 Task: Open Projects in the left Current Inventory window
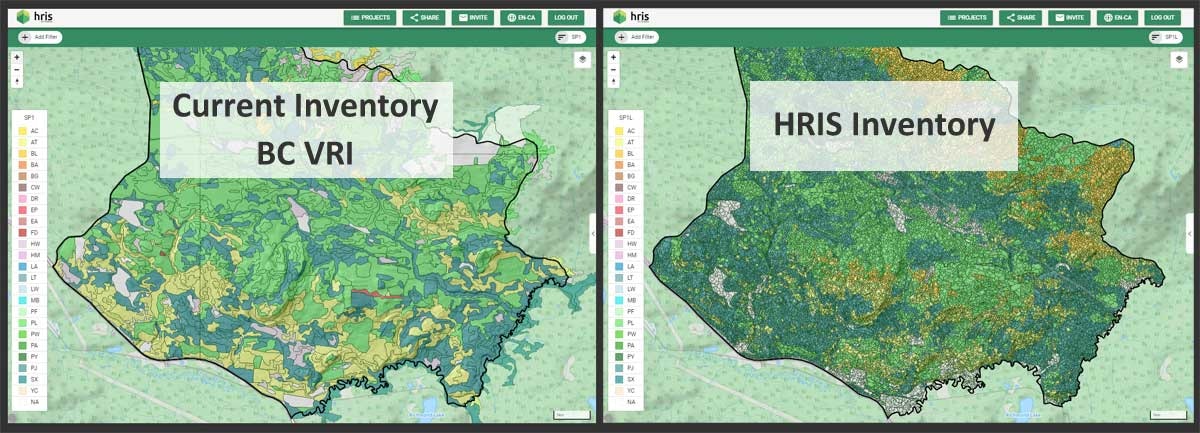(x=370, y=17)
